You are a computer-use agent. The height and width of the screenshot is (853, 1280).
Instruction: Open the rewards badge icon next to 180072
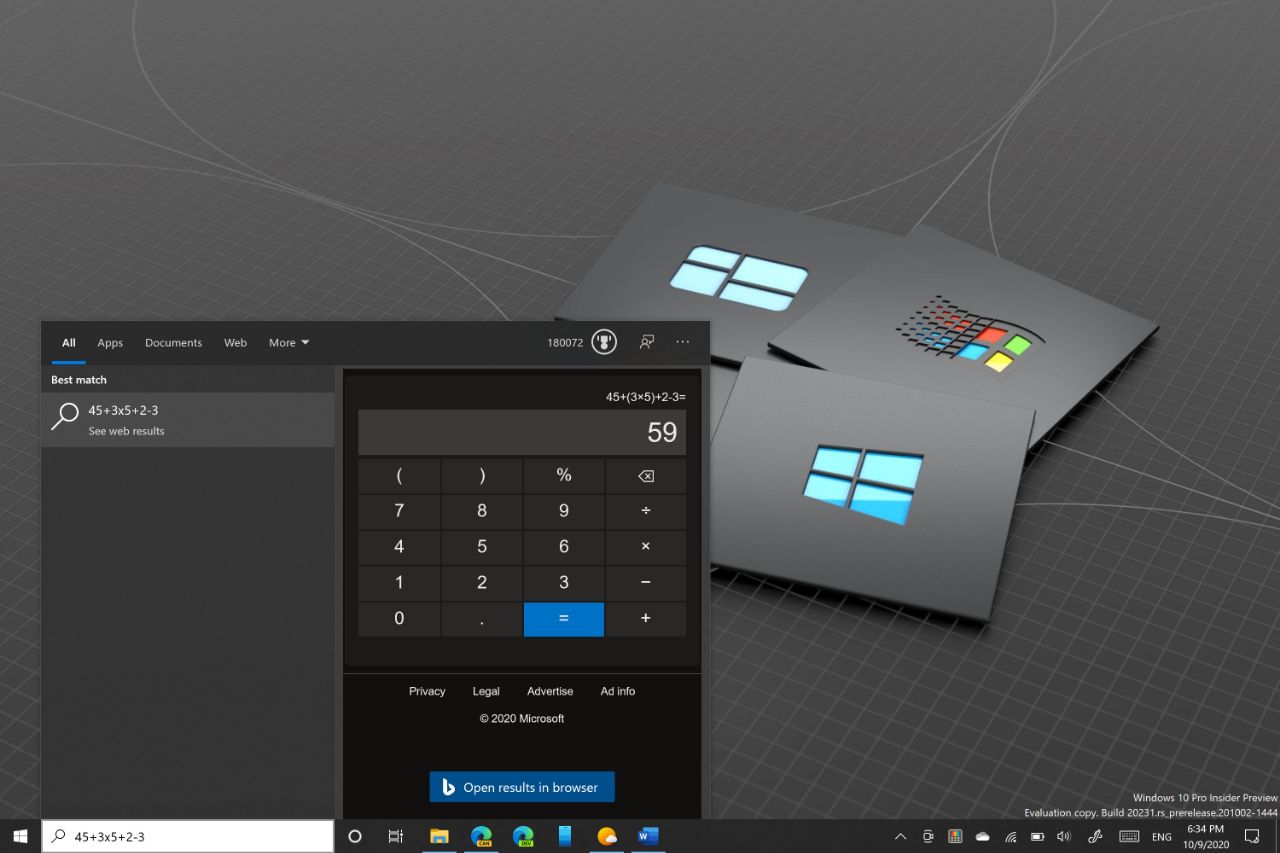(604, 342)
